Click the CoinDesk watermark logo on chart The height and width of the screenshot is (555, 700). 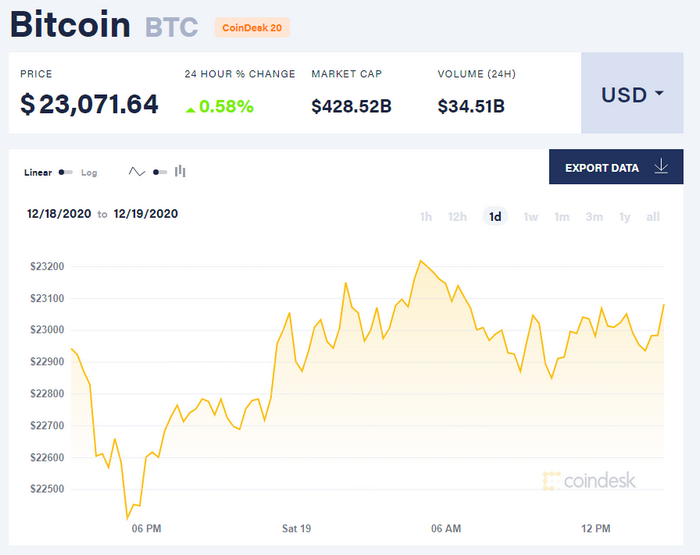(x=589, y=481)
